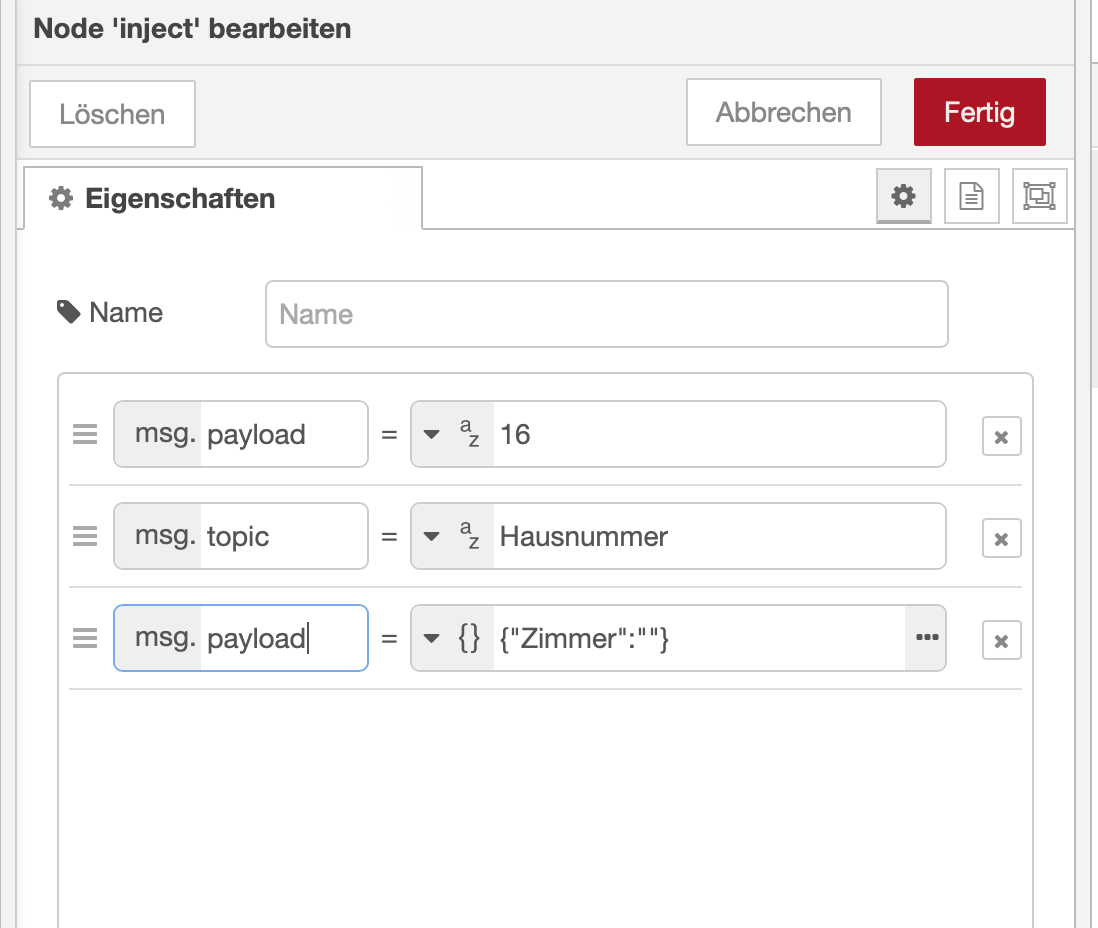Open the node properties gear icon

pos(904,196)
